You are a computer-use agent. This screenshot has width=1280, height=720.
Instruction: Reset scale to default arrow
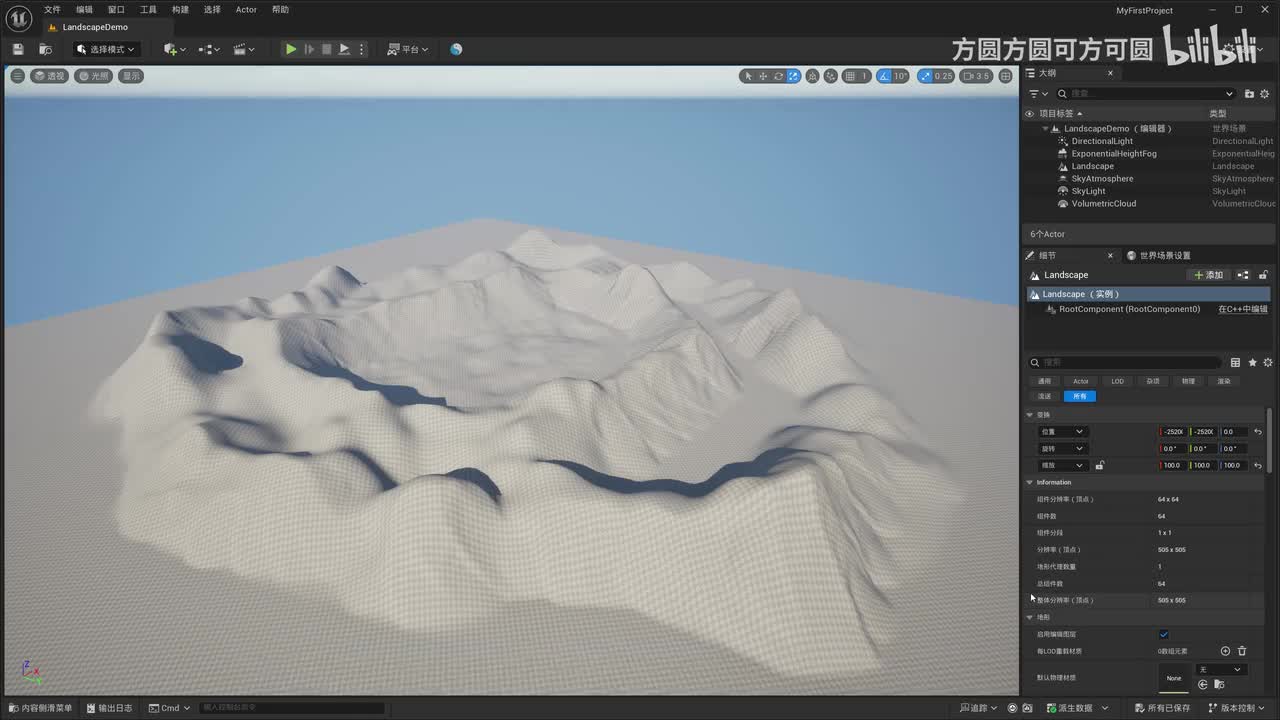1258,465
